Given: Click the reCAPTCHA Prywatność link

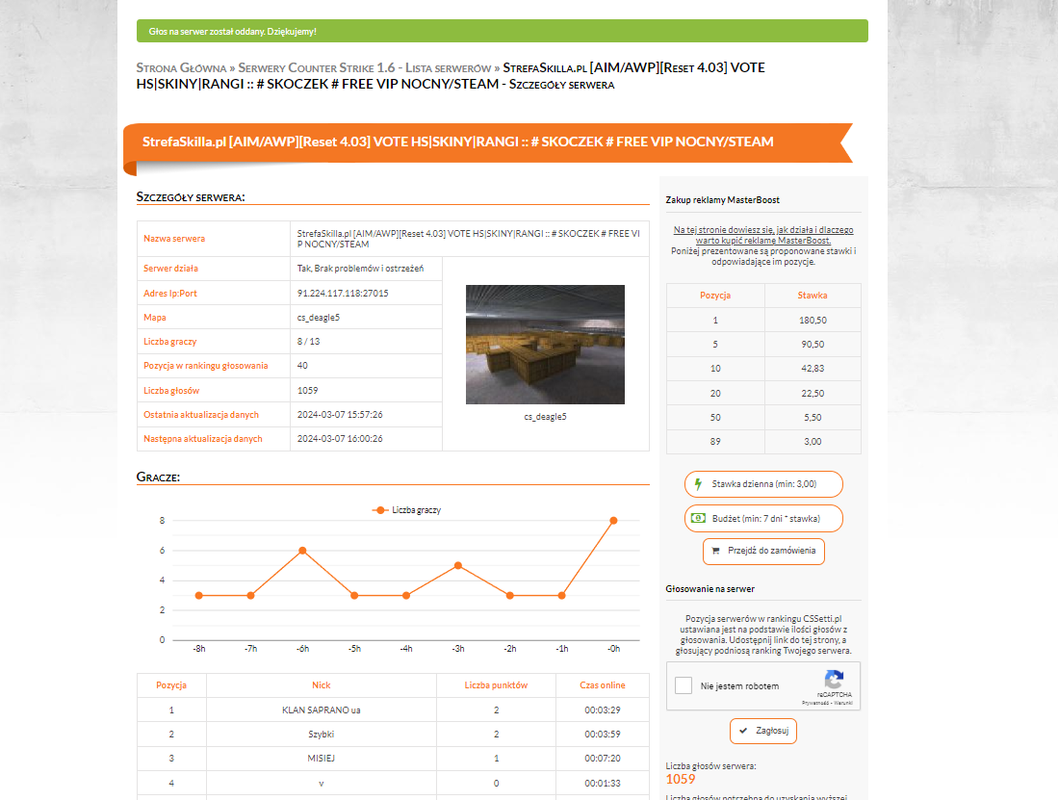Looking at the screenshot, I should tap(815, 703).
